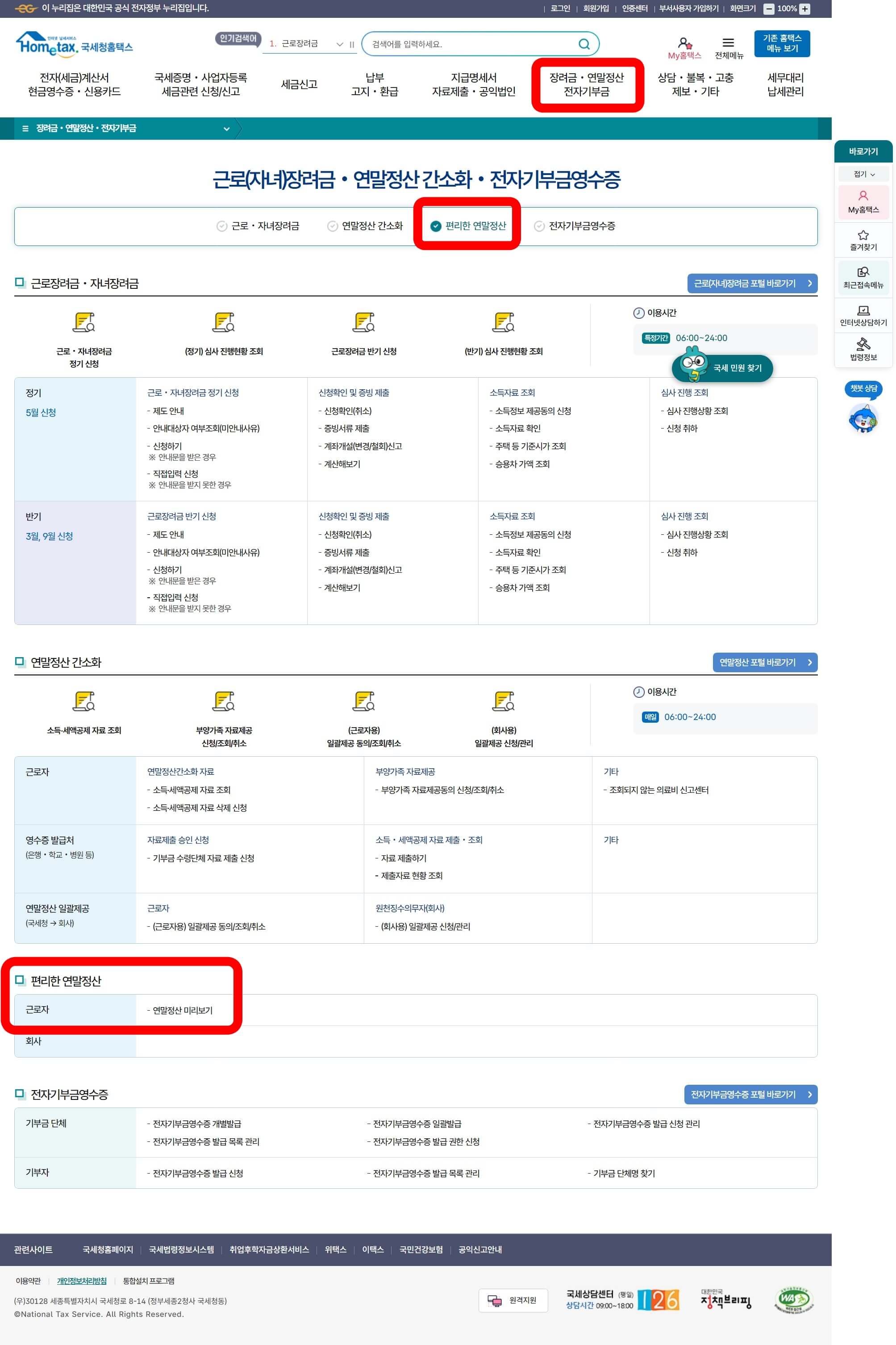Click 즐겨찾기 star icon in sidebar

point(863,235)
